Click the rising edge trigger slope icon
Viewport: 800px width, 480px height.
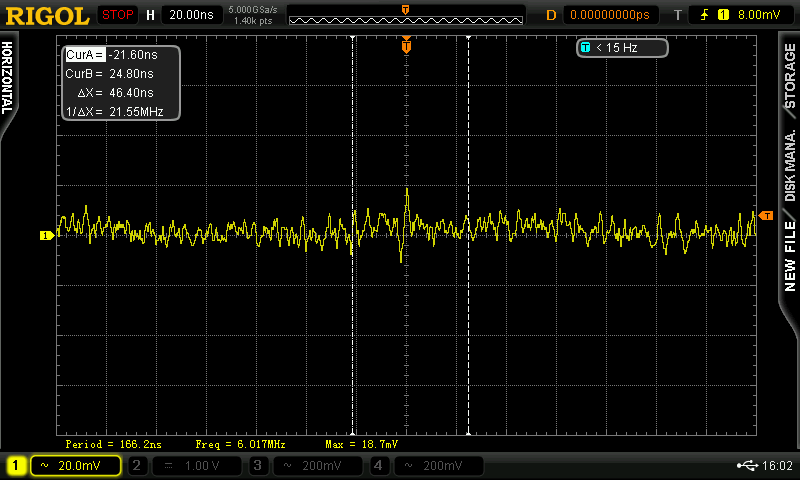(x=705, y=15)
